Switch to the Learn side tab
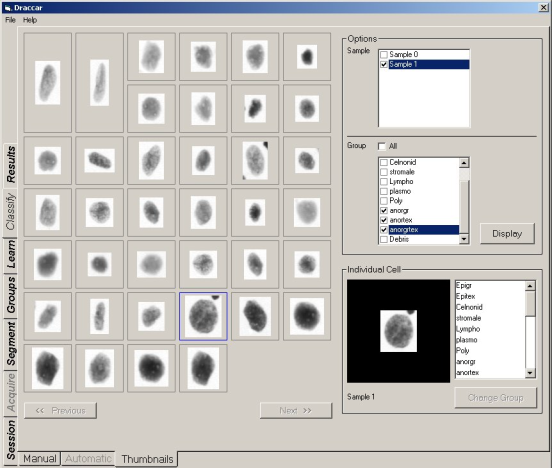The width and height of the screenshot is (552, 468). (10, 254)
